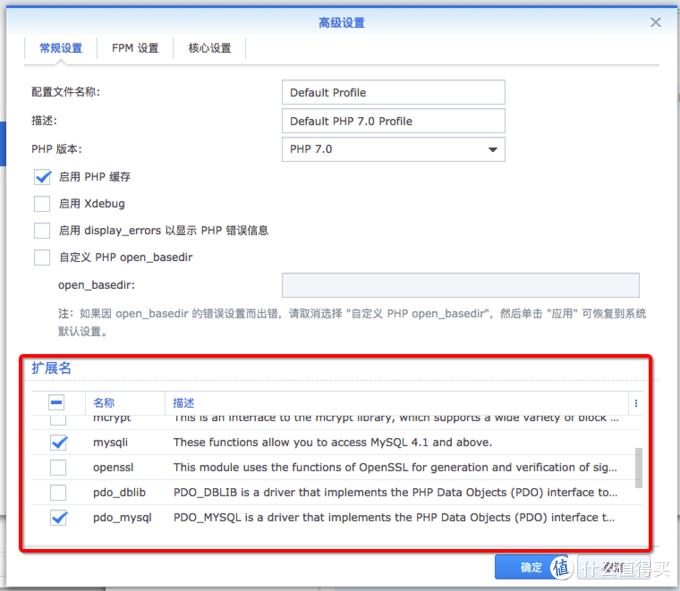Click the open_basedir text input field

click(x=461, y=285)
